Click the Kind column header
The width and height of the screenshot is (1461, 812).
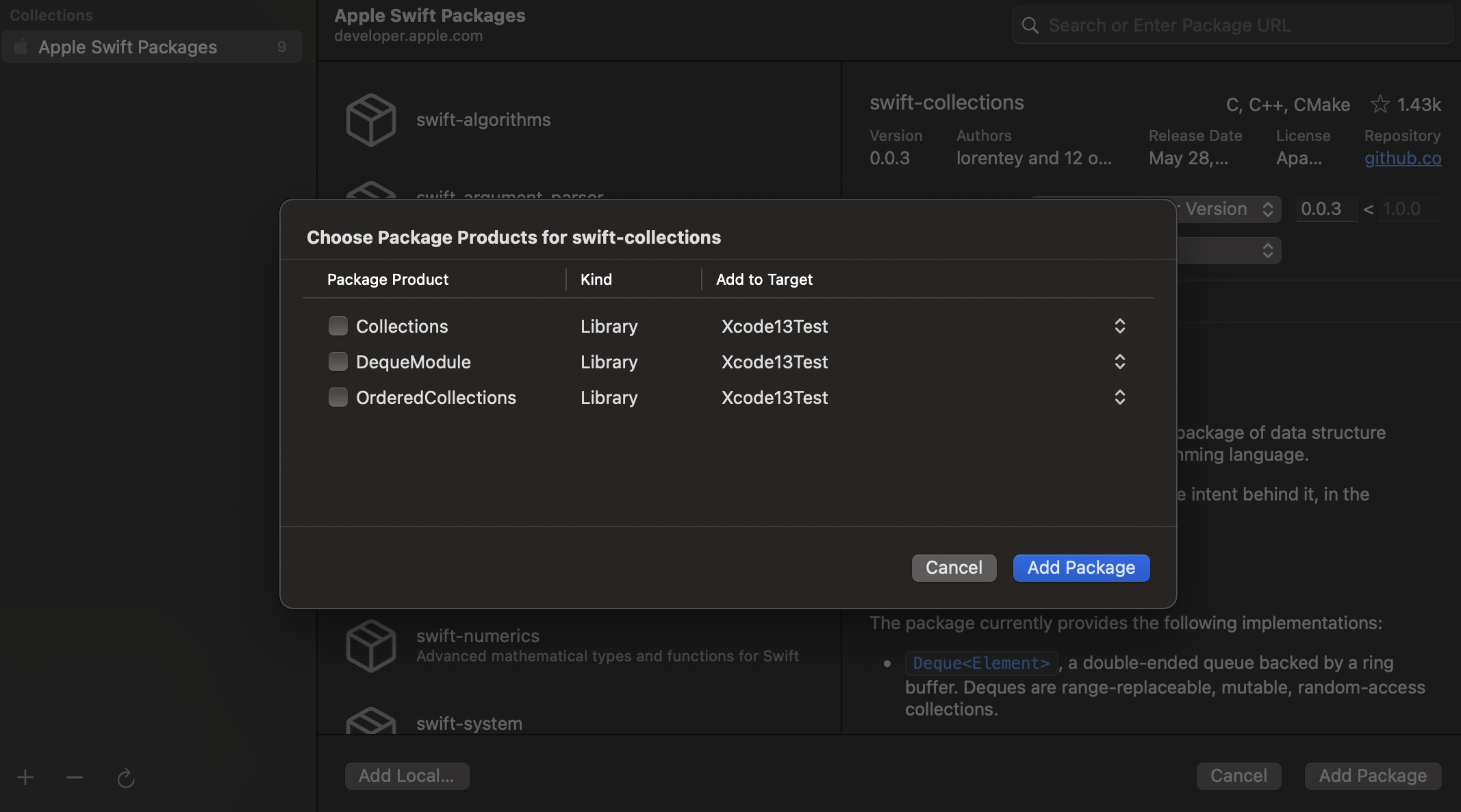(596, 279)
